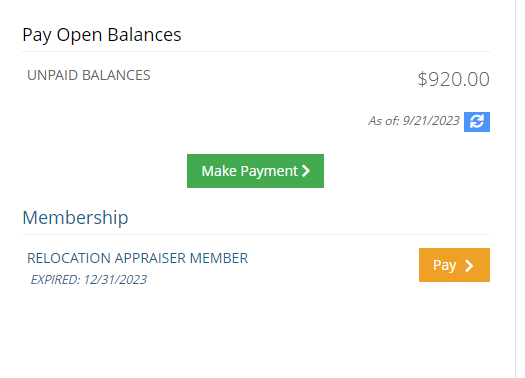
Task: Refresh the unpaid balance amount
Action: [x=477, y=122]
